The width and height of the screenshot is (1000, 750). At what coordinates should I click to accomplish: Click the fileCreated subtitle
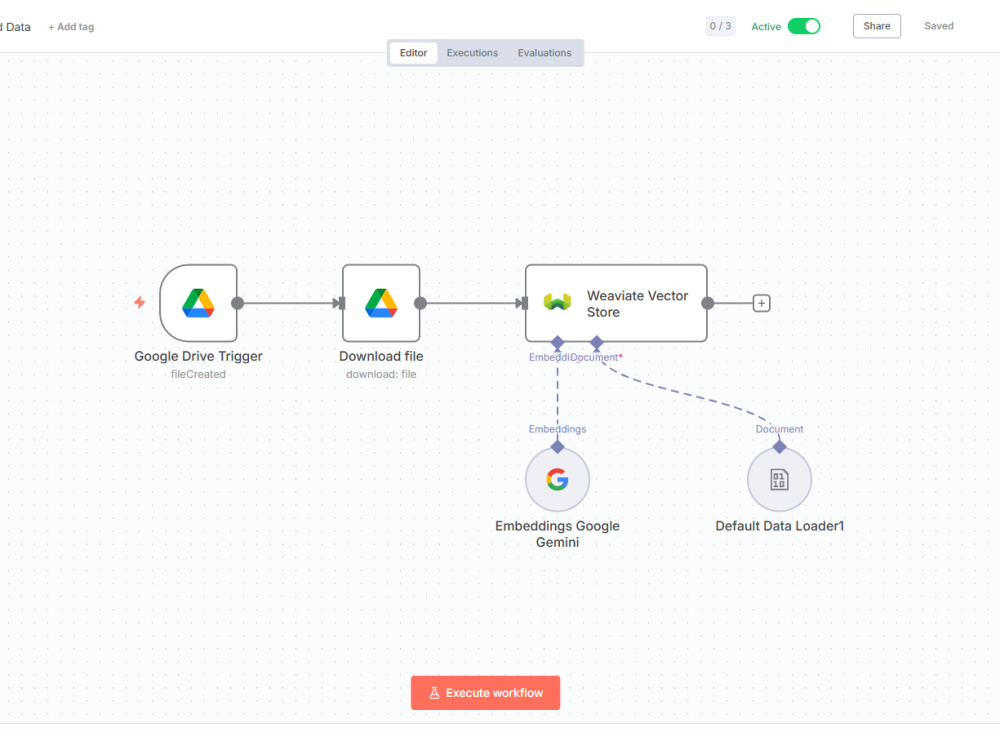coord(198,374)
